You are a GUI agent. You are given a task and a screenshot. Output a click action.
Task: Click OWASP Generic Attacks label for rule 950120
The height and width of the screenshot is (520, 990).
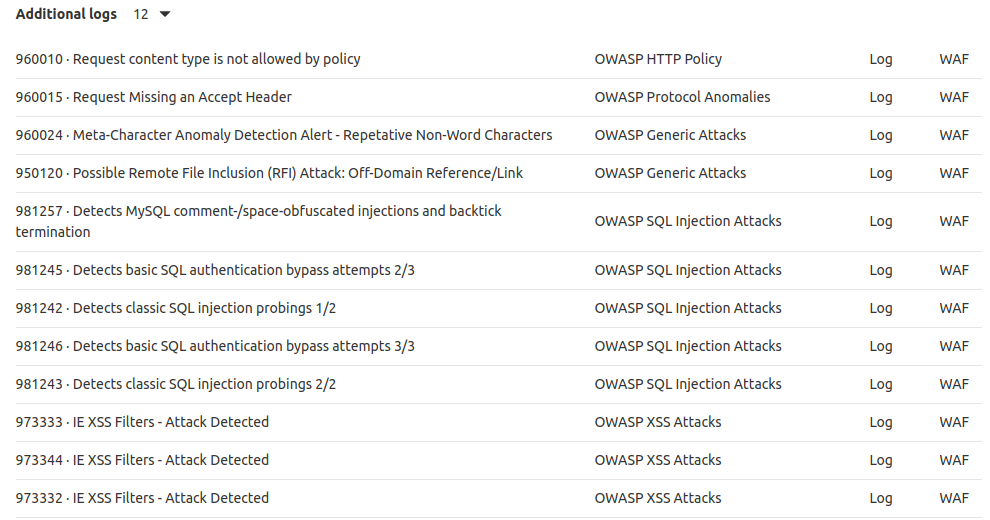(670, 173)
